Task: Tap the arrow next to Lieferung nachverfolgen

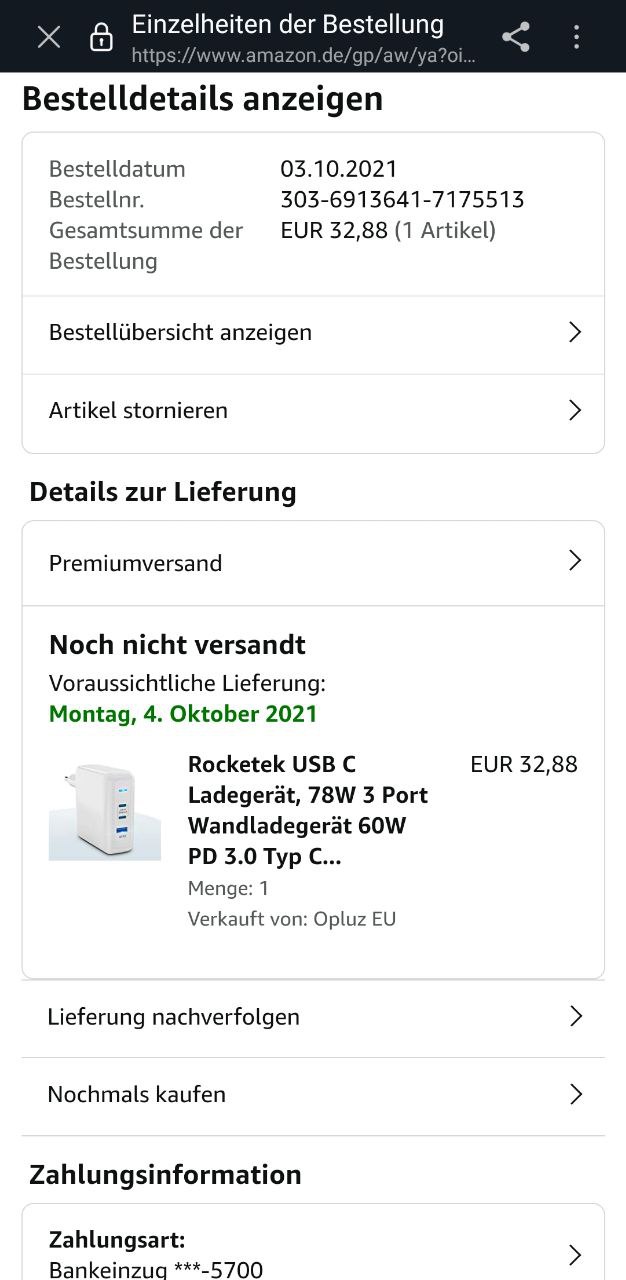Action: pos(576,1017)
